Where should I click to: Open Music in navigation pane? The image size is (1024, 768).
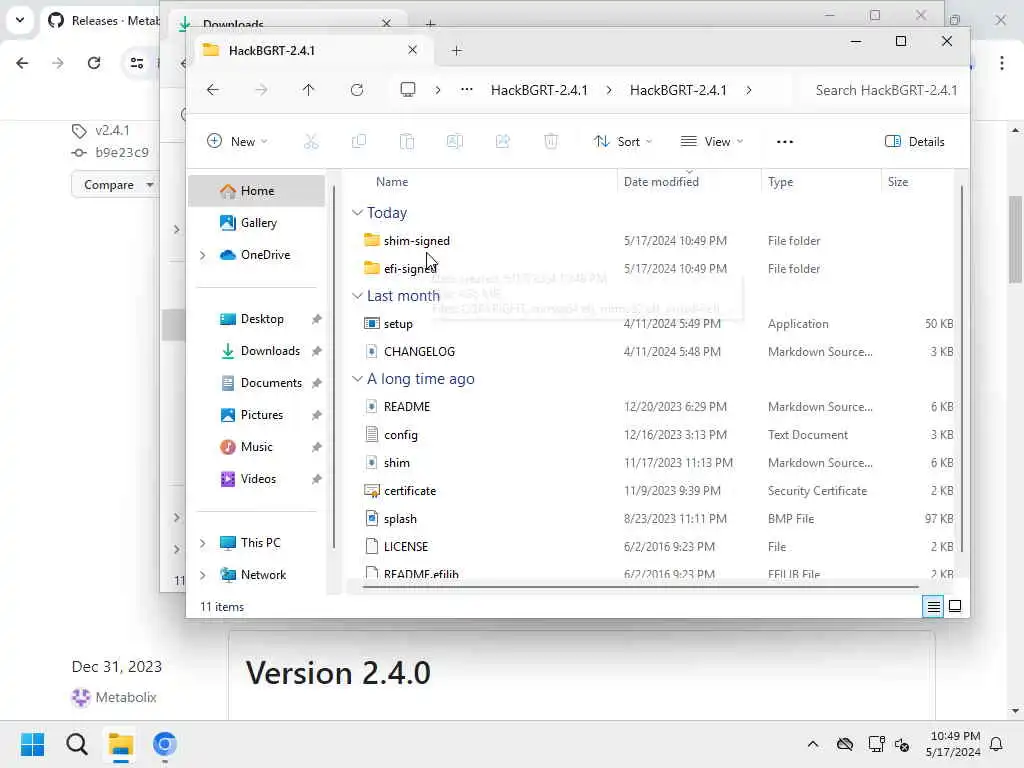(257, 447)
